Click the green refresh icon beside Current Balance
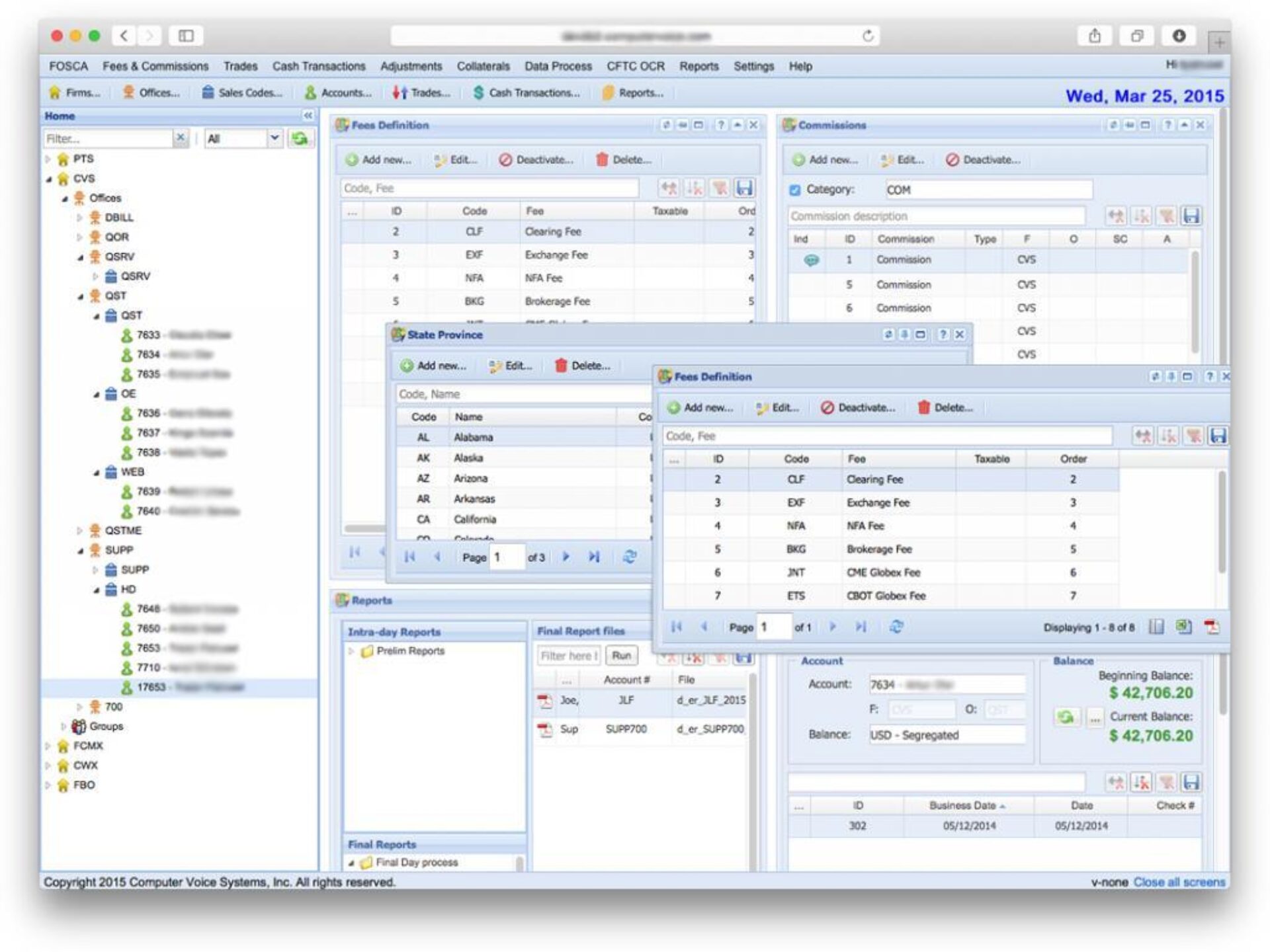The height and width of the screenshot is (952, 1270). click(x=1066, y=717)
